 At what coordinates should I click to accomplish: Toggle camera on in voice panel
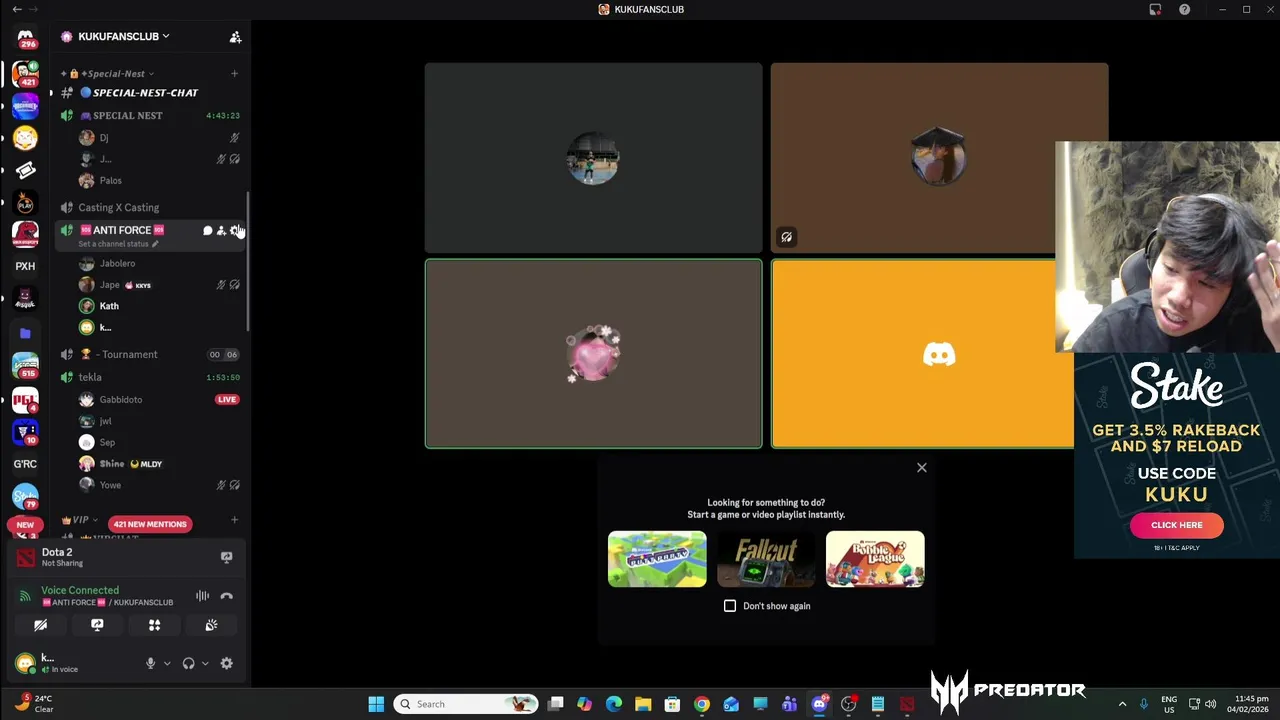(40, 625)
